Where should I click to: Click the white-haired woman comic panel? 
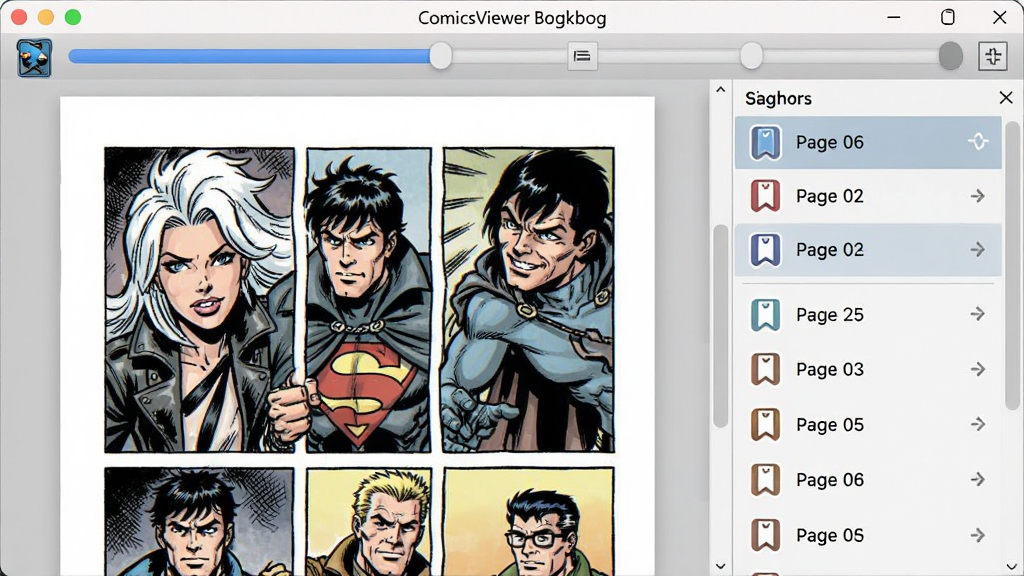point(200,300)
